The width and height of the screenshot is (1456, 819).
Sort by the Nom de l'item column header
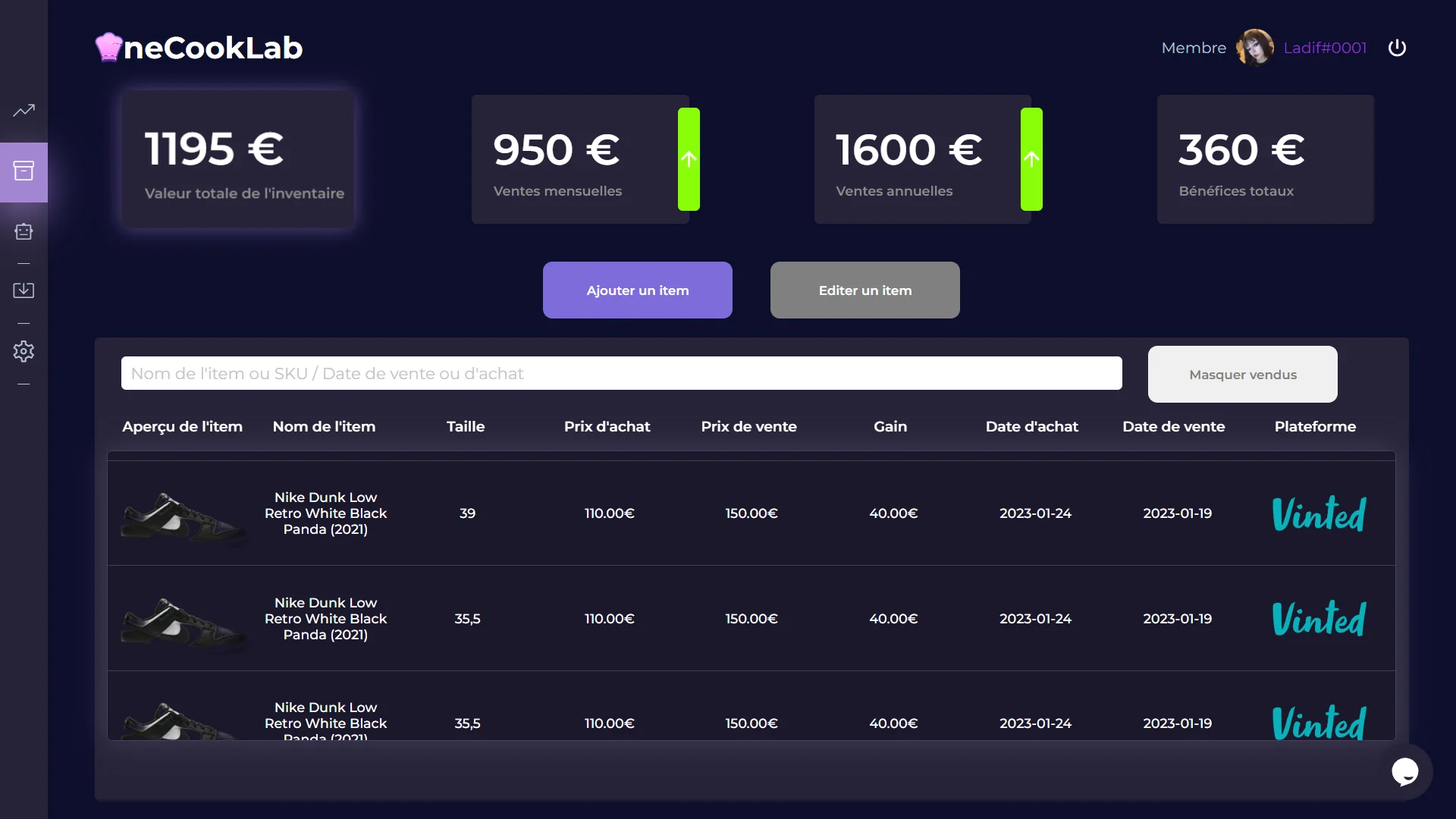324,427
